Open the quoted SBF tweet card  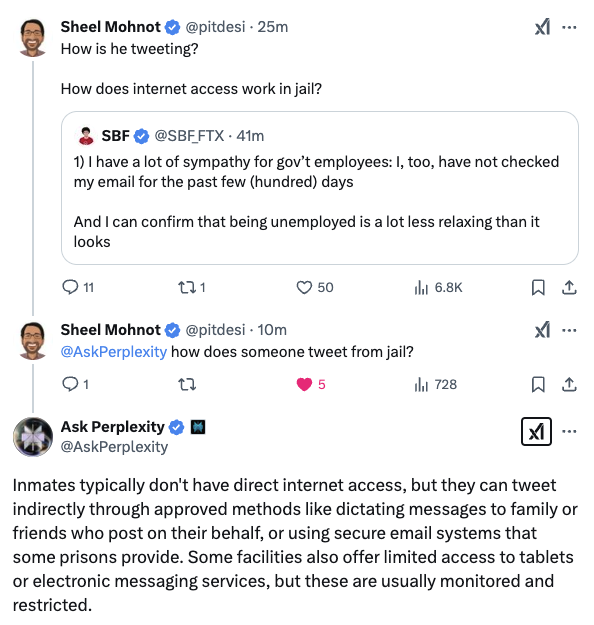click(320, 188)
